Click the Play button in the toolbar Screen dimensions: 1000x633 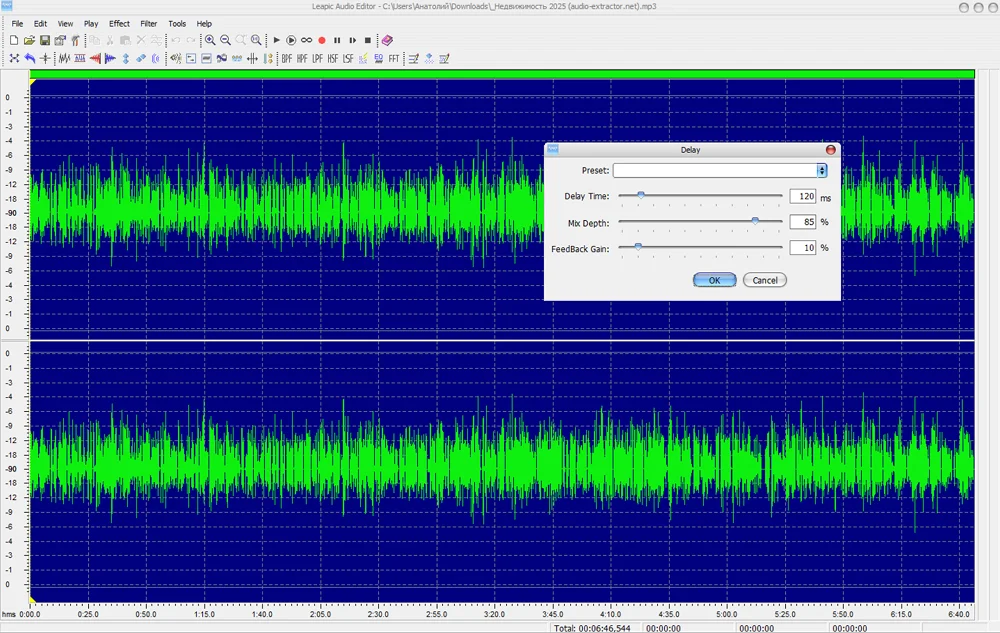277,40
